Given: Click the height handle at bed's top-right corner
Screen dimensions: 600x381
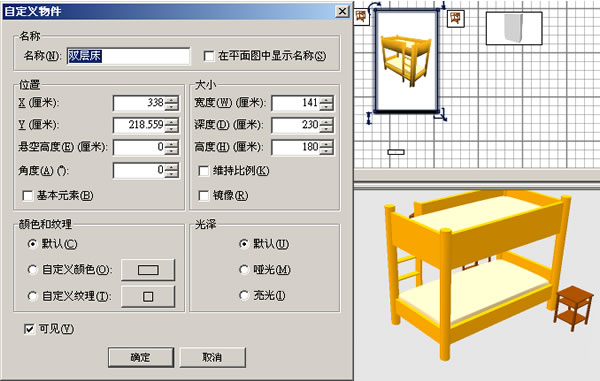Looking at the screenshot, I should (443, 5).
